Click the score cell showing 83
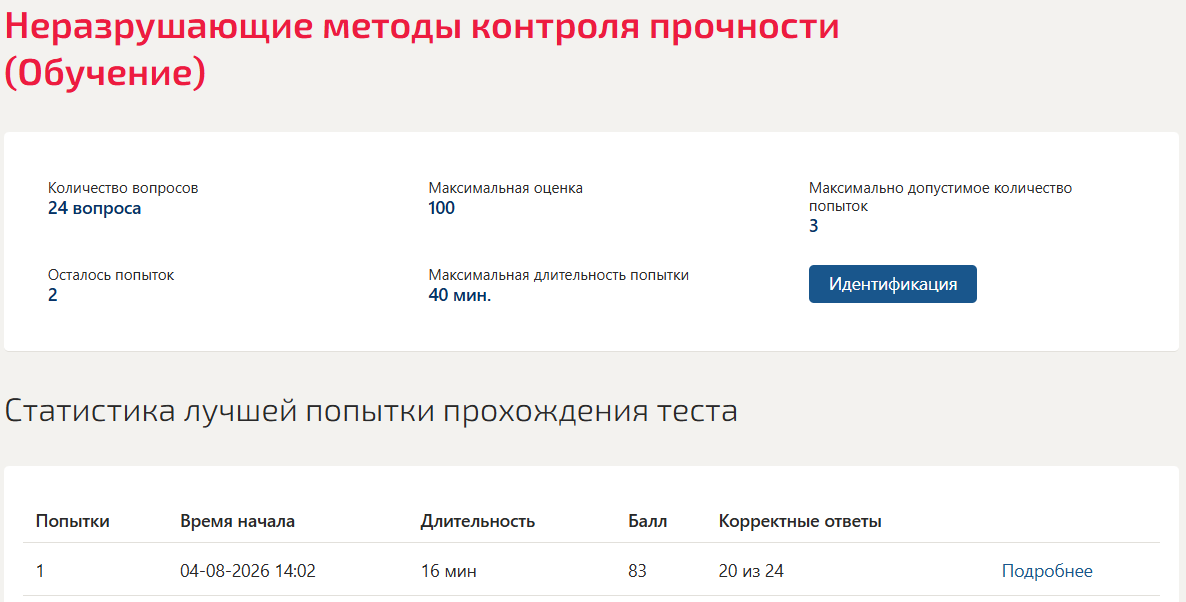 pos(638,571)
